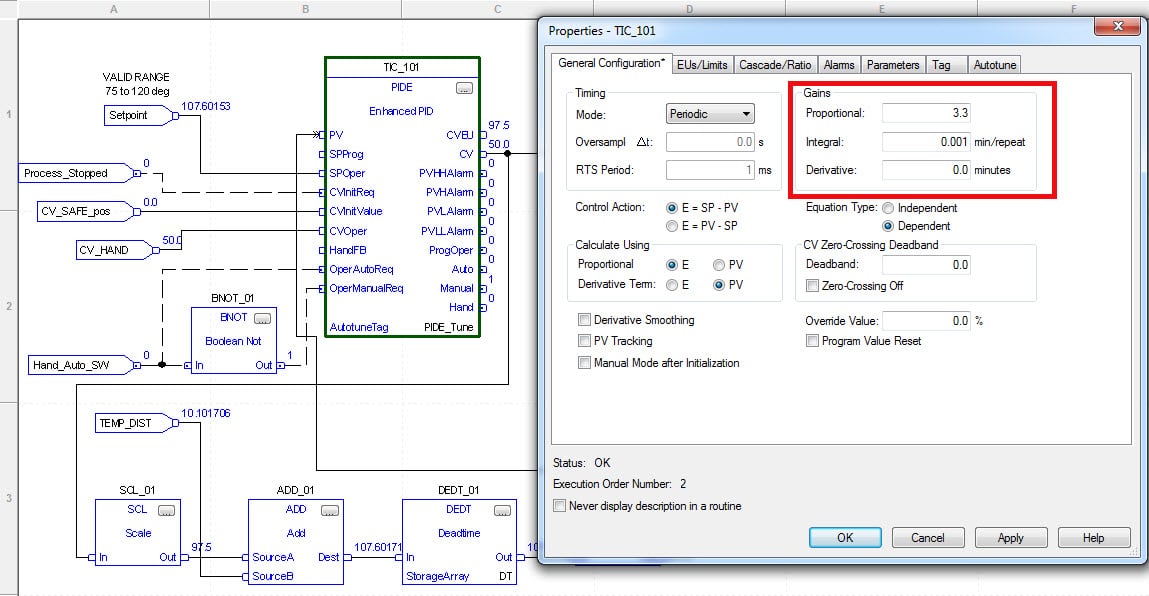The height and width of the screenshot is (596, 1149).
Task: Set Proportional calculation to use E
Action: 671,265
